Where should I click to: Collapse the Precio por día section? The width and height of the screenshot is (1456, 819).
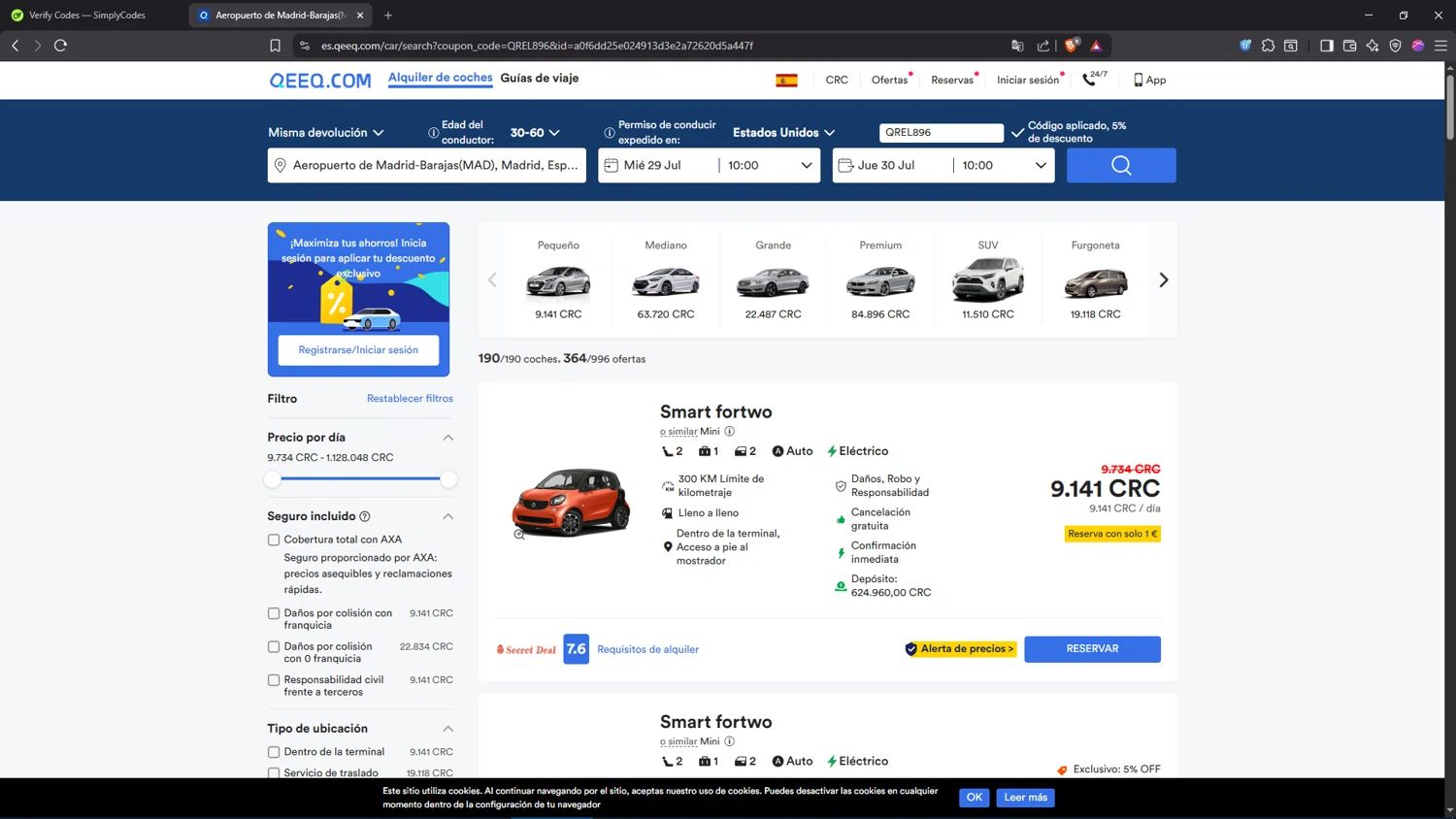point(447,438)
